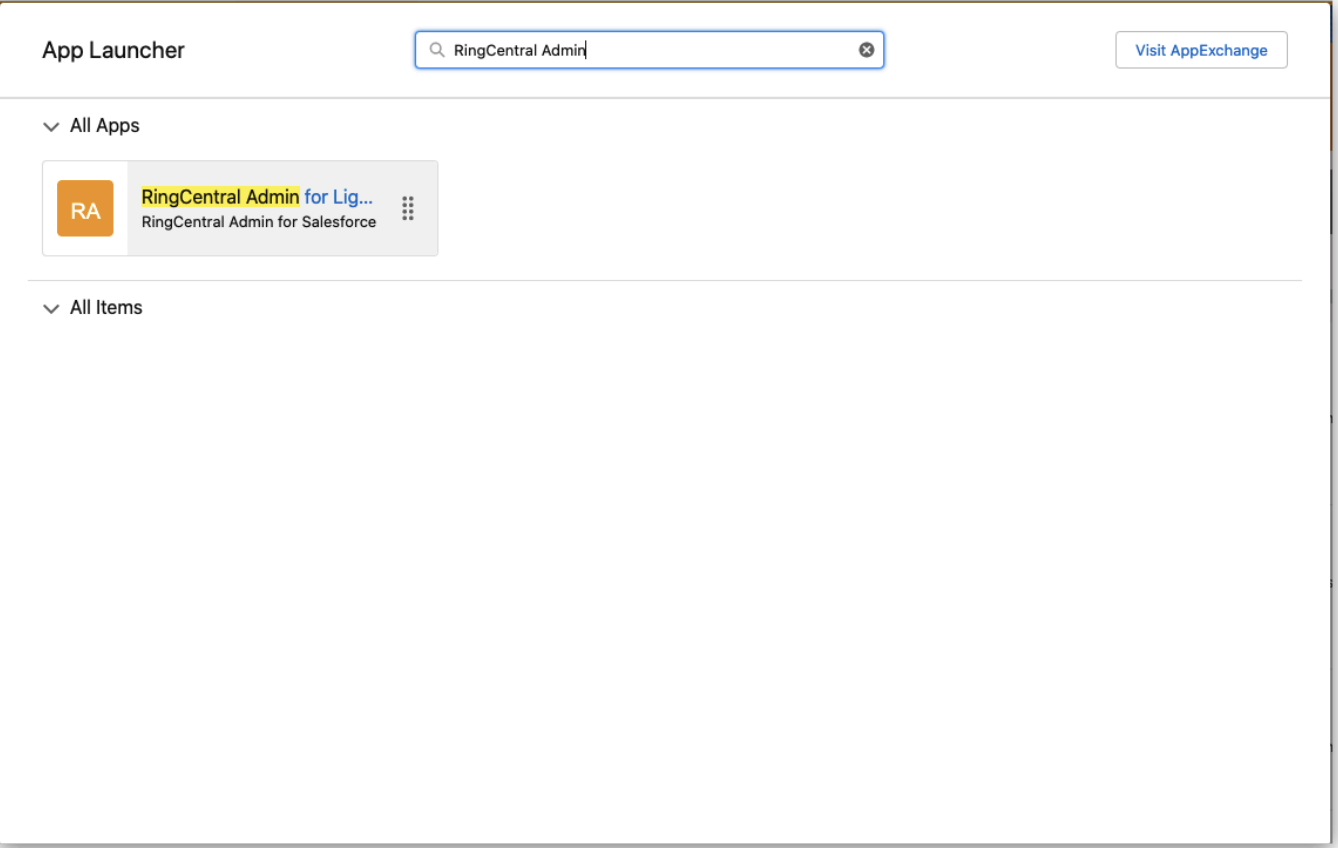Click the magnifying glass search icon
Viewport: 1338px width, 848px height.
pyautogui.click(x=437, y=50)
